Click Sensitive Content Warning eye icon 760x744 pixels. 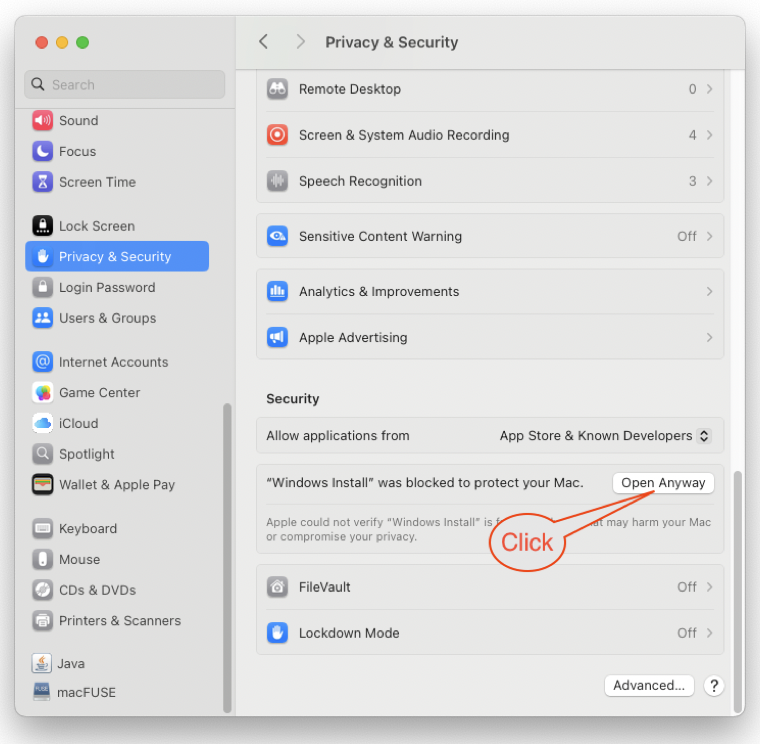[x=277, y=236]
